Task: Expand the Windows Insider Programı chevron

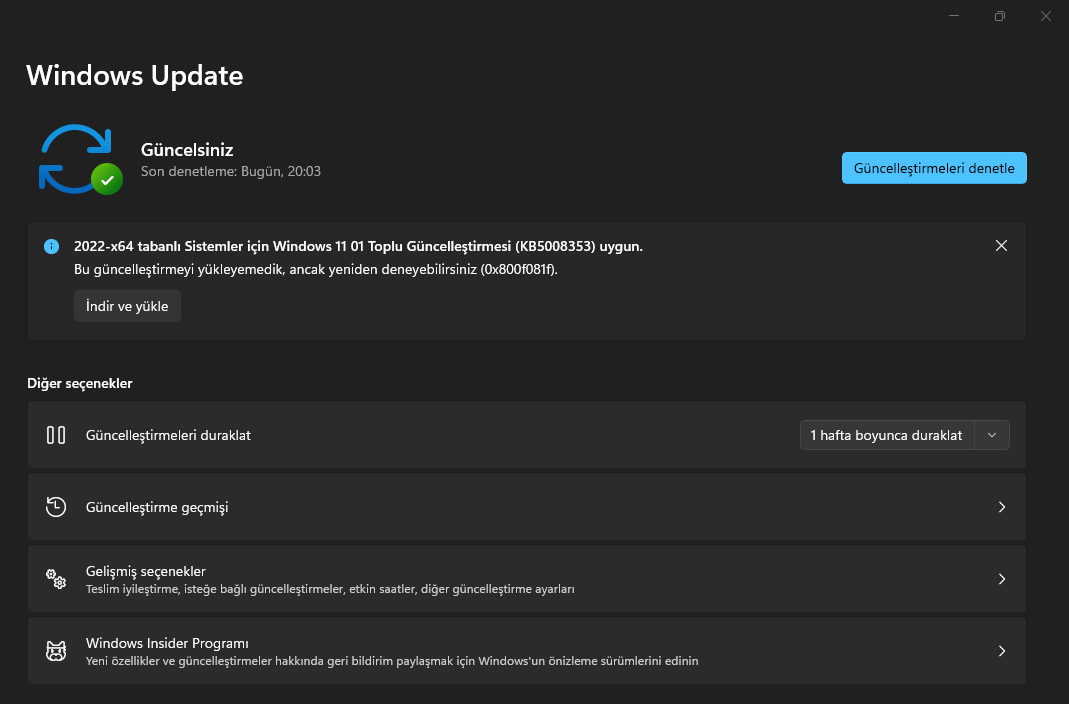Action: point(1002,651)
